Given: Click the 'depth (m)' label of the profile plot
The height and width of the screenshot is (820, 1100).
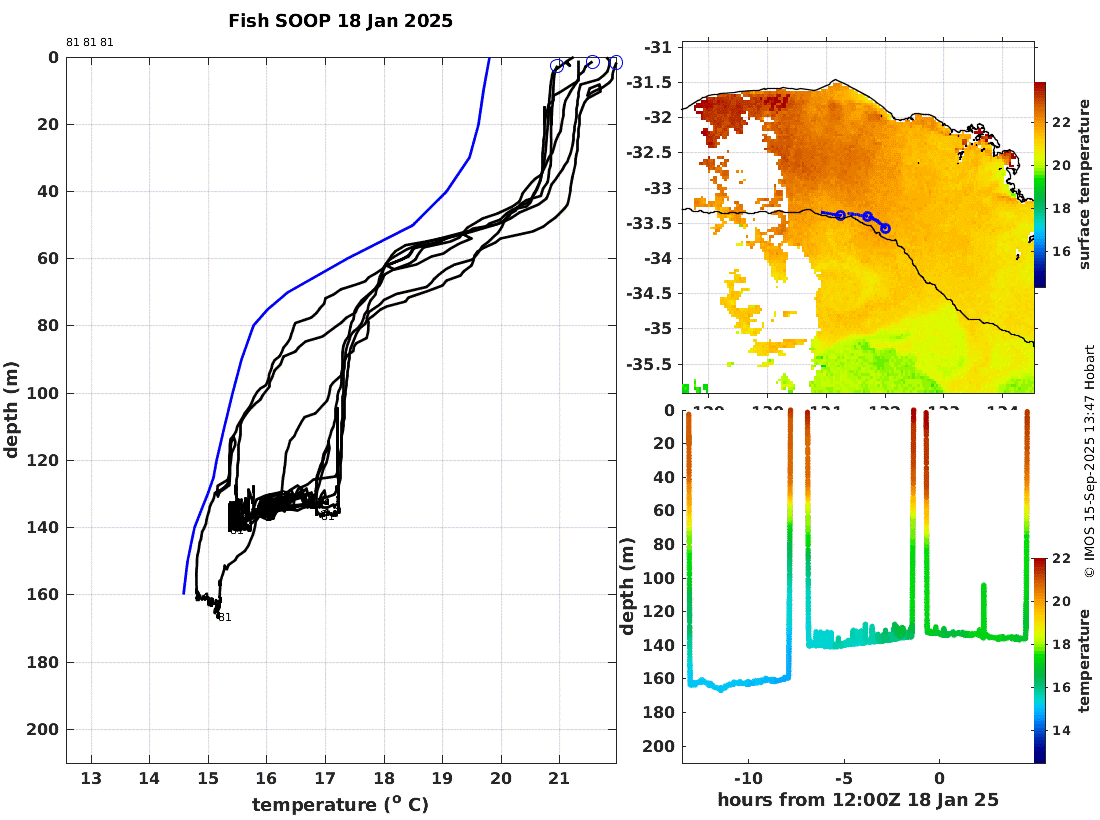Looking at the screenshot, I should pyautogui.click(x=11, y=410).
